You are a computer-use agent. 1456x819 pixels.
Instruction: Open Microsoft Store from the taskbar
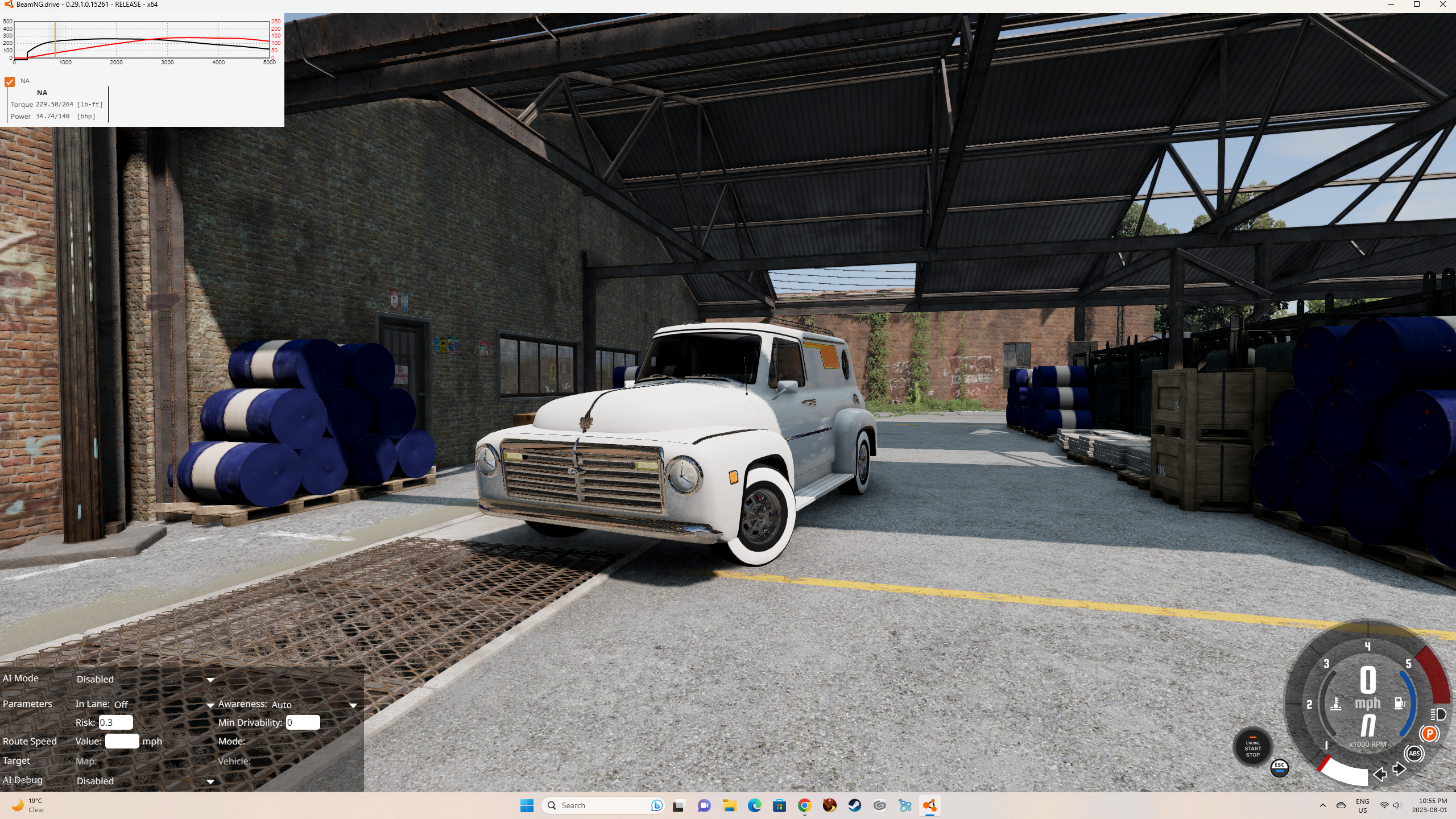pos(779,805)
